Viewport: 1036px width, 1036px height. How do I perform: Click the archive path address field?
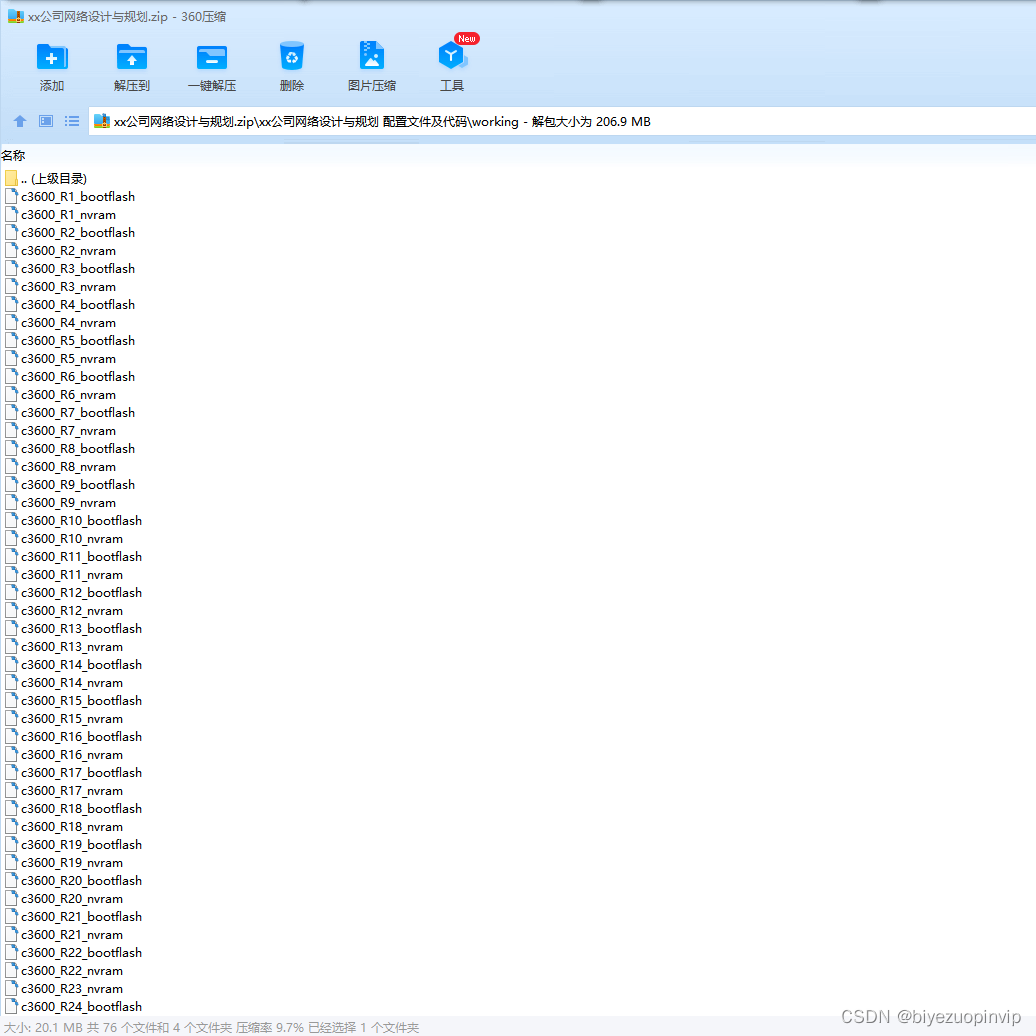click(562, 122)
